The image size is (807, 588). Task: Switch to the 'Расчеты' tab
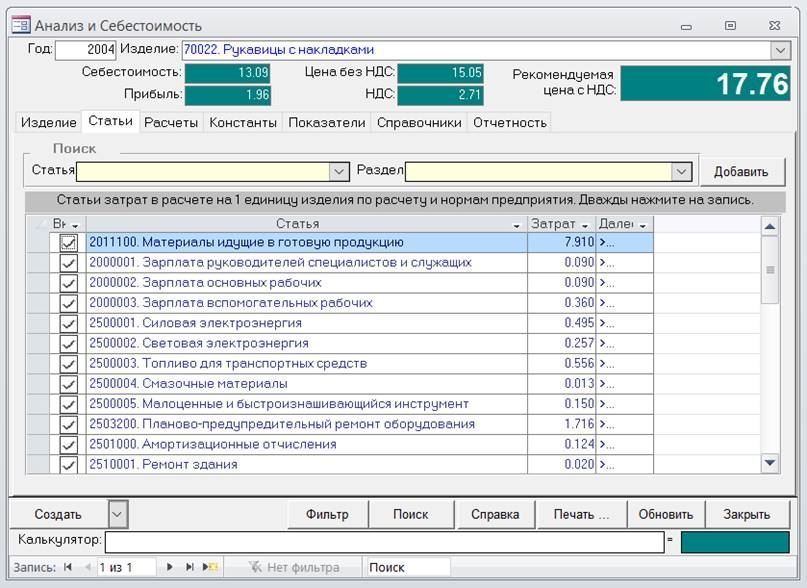click(170, 122)
